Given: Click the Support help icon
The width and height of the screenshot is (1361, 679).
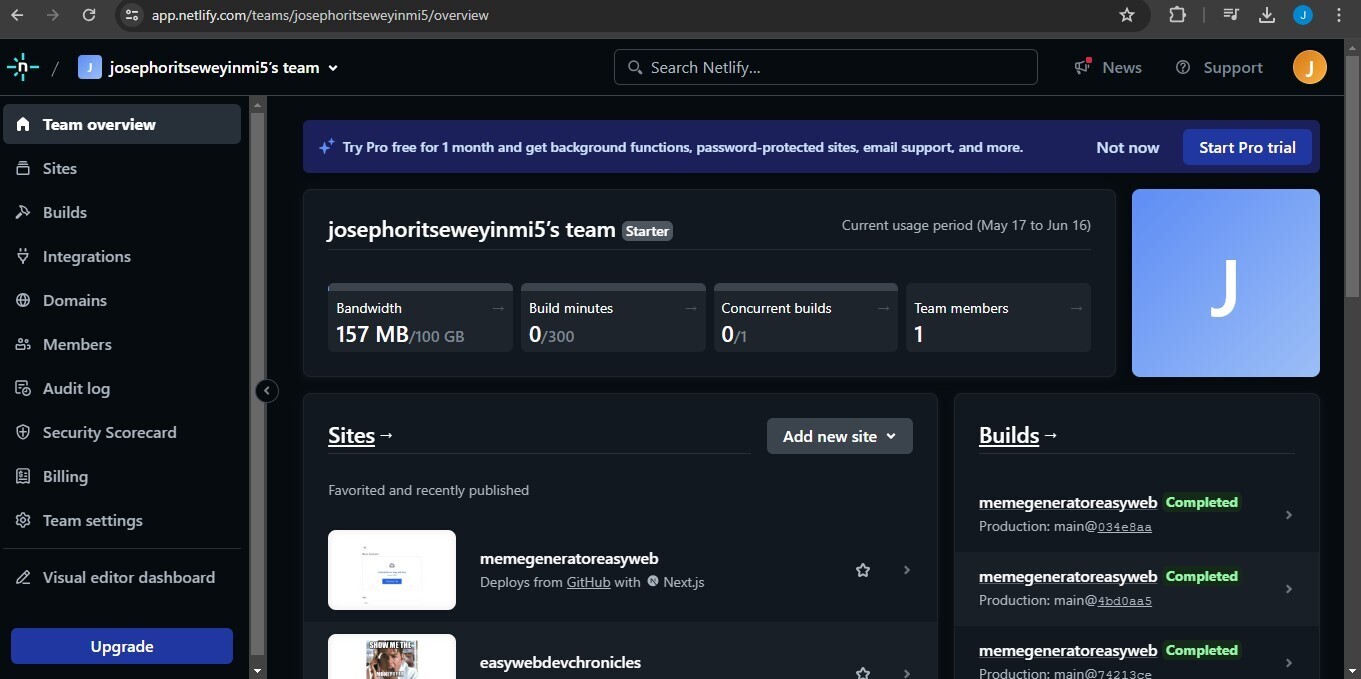Looking at the screenshot, I should pyautogui.click(x=1183, y=67).
